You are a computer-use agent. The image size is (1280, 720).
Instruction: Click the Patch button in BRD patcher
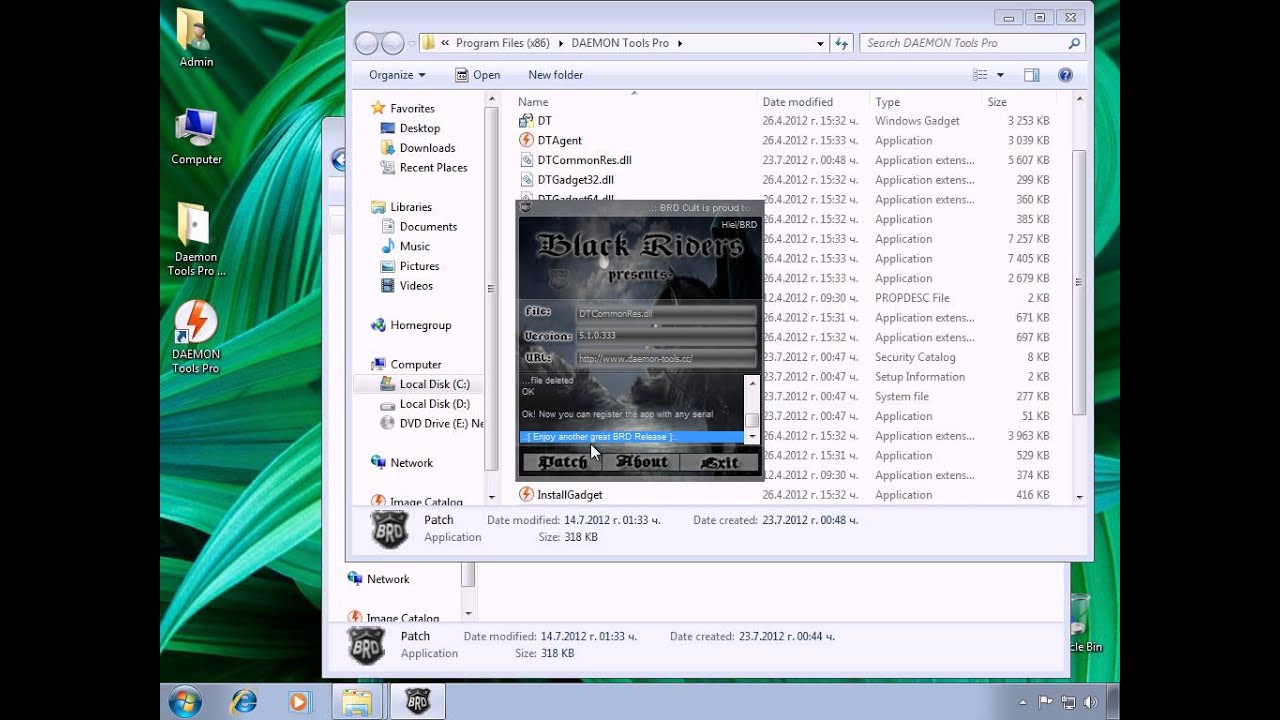pyautogui.click(x=563, y=462)
